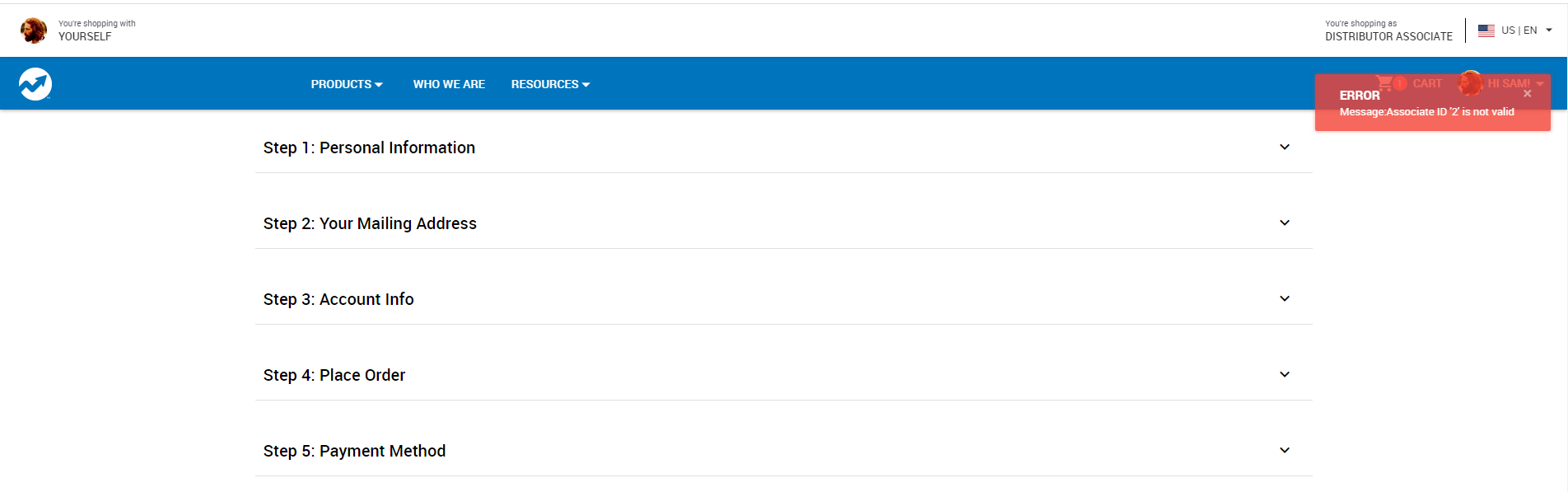
Task: Dismiss the error notification with the X
Action: 1527,94
